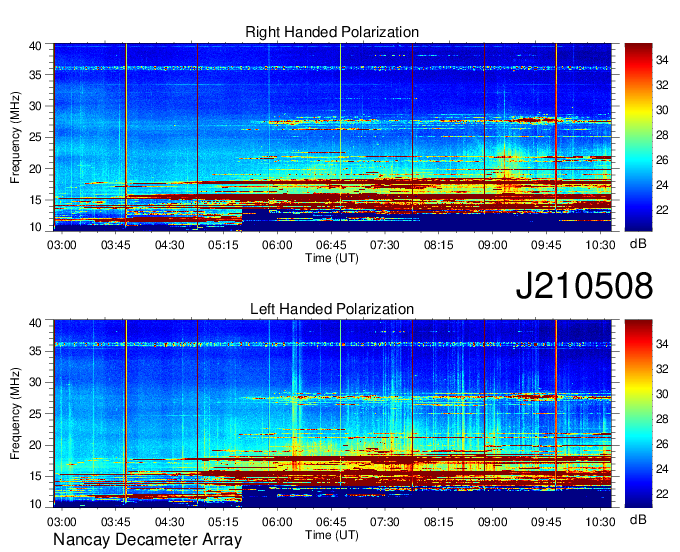Select the J210508 observation label

coord(584,286)
